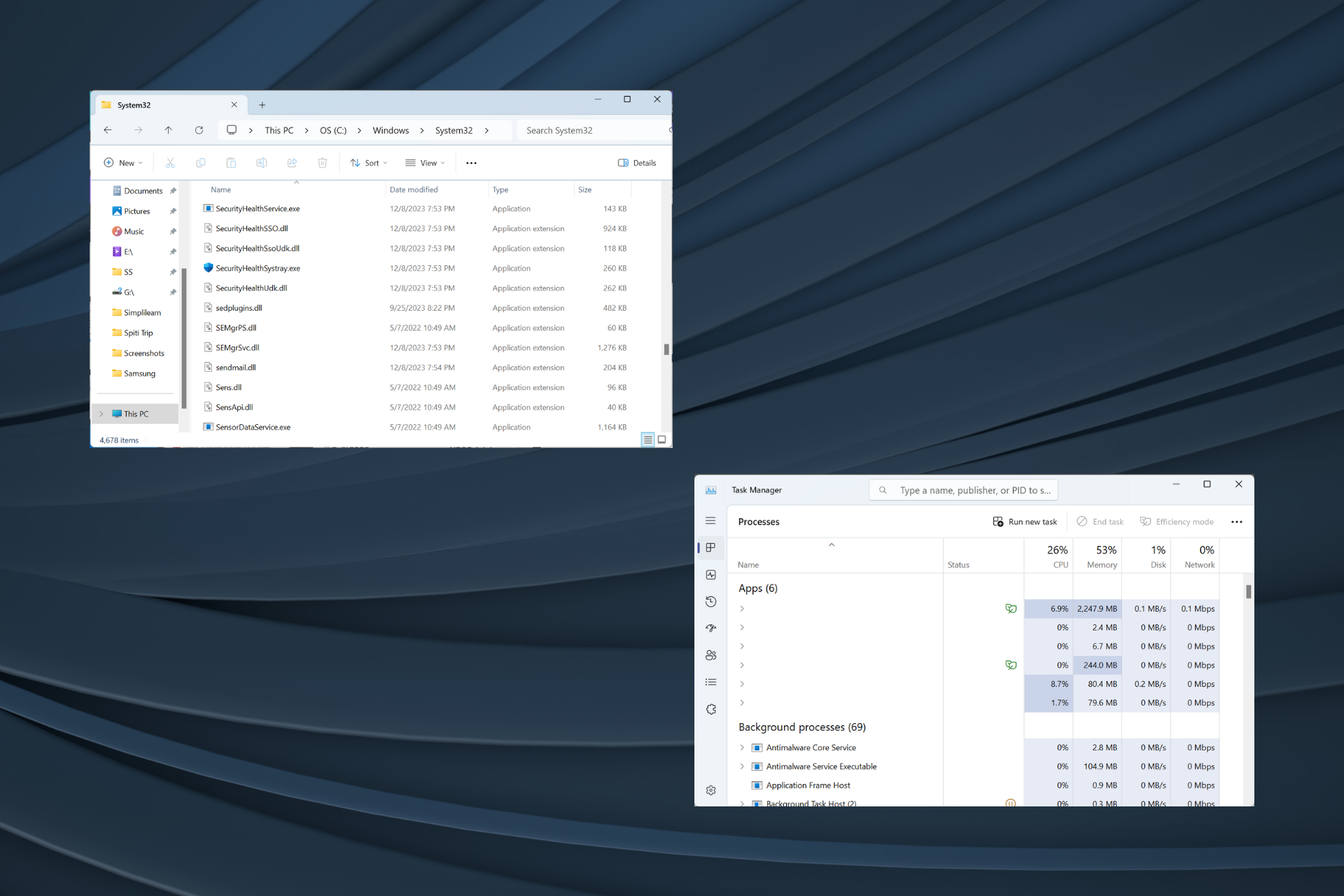Refresh the System32 folder view
Image resolution: width=1344 pixels, height=896 pixels.
(x=199, y=130)
